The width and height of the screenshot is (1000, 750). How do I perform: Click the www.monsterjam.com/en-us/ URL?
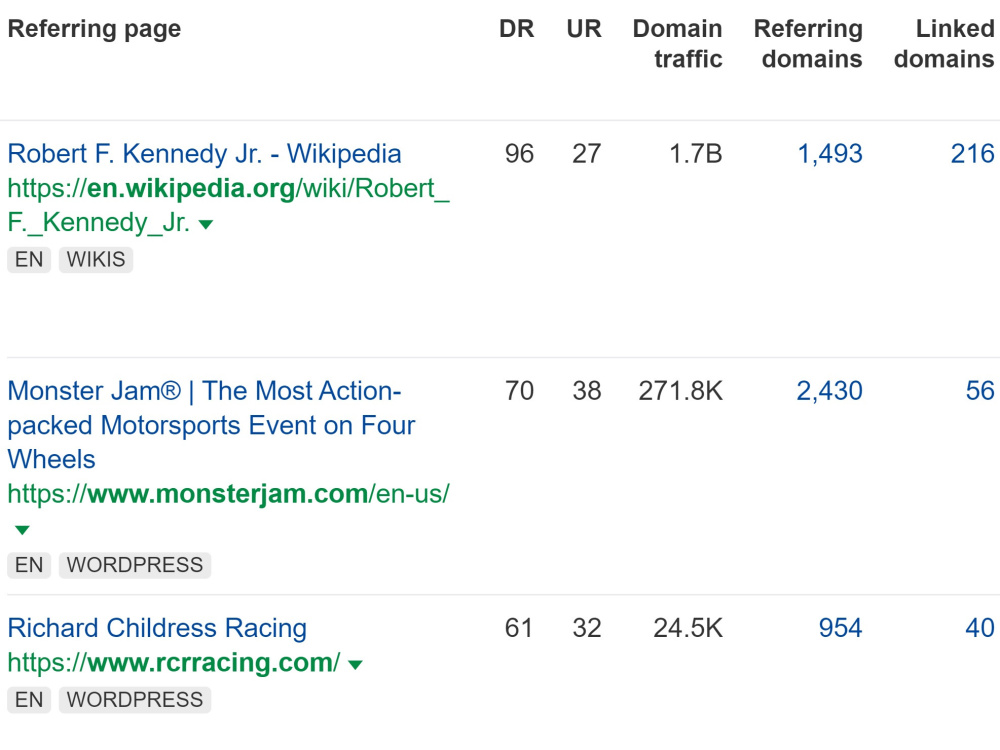228,494
